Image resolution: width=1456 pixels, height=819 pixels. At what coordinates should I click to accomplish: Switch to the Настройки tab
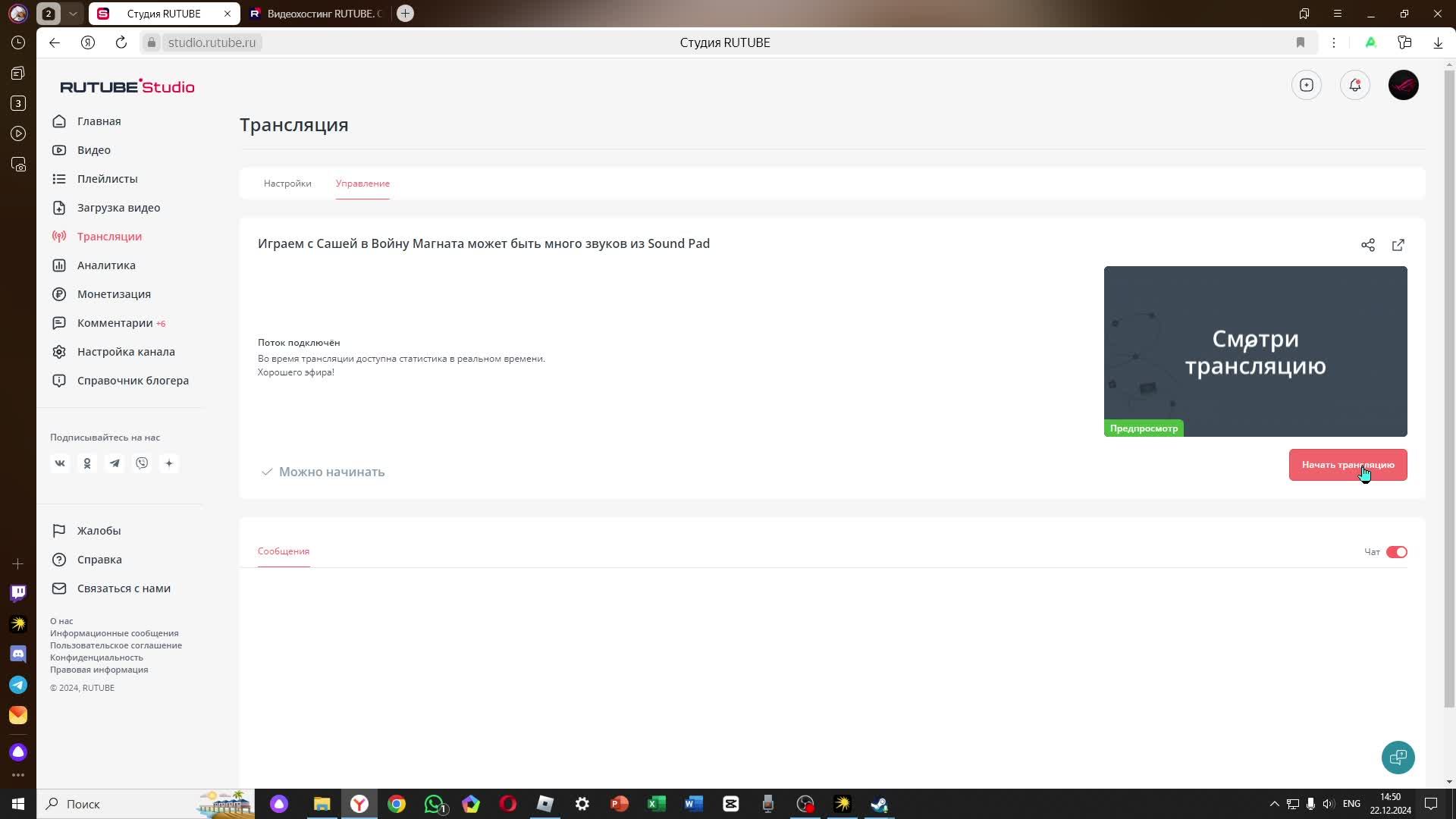pos(287,184)
